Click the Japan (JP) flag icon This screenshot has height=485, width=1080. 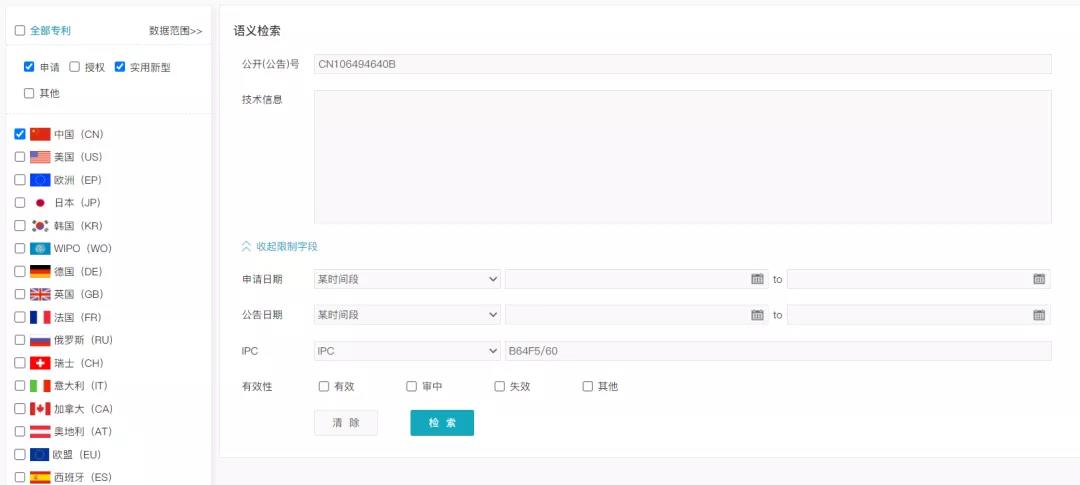pyautogui.click(x=40, y=203)
